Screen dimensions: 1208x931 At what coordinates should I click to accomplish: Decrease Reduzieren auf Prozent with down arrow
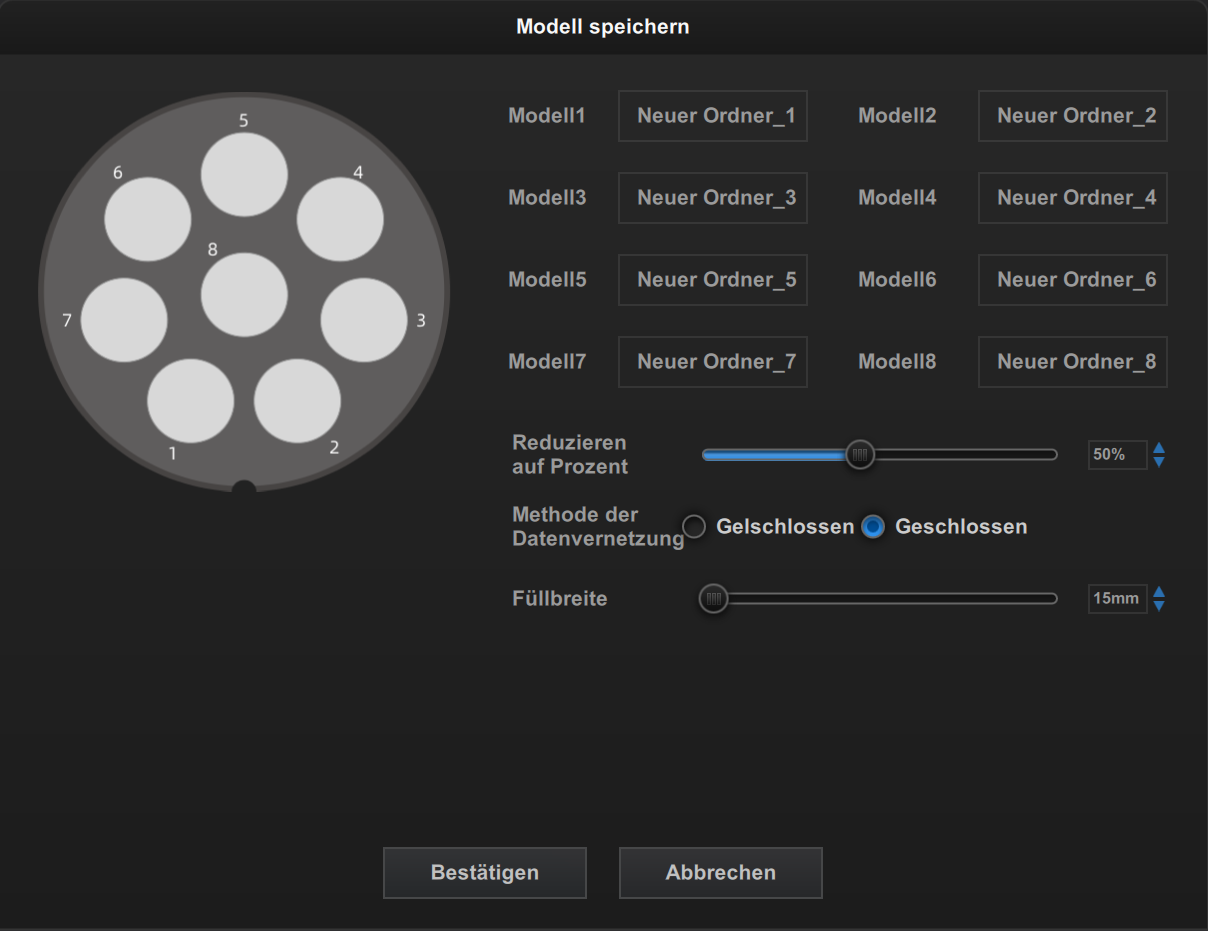1159,462
